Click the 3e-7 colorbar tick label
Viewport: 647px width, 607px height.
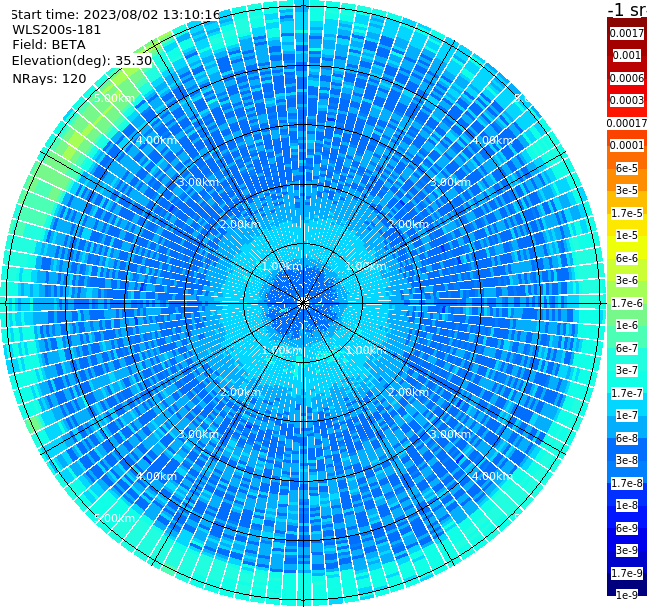pyautogui.click(x=627, y=370)
